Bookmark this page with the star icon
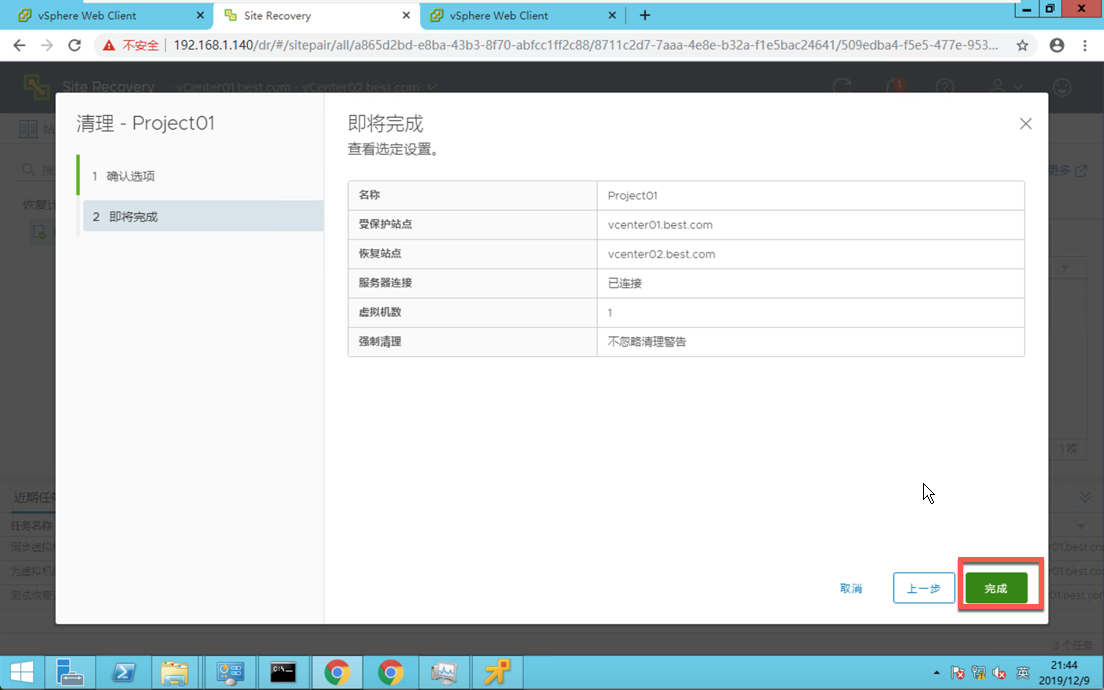 (1022, 45)
